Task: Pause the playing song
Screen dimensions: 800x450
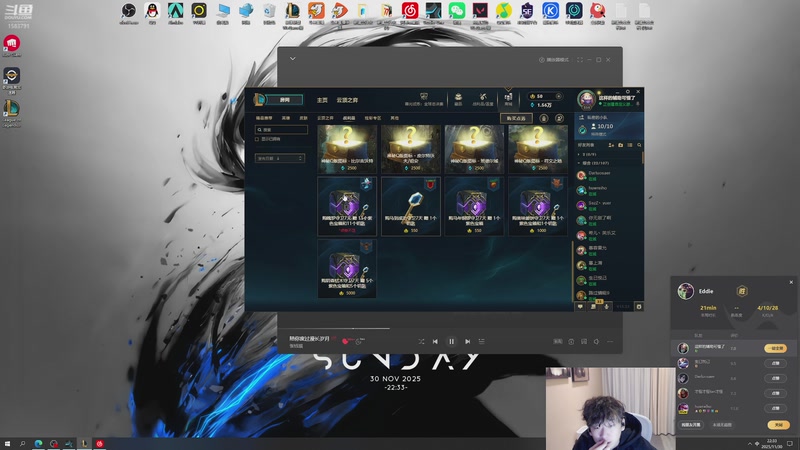Action: point(451,341)
